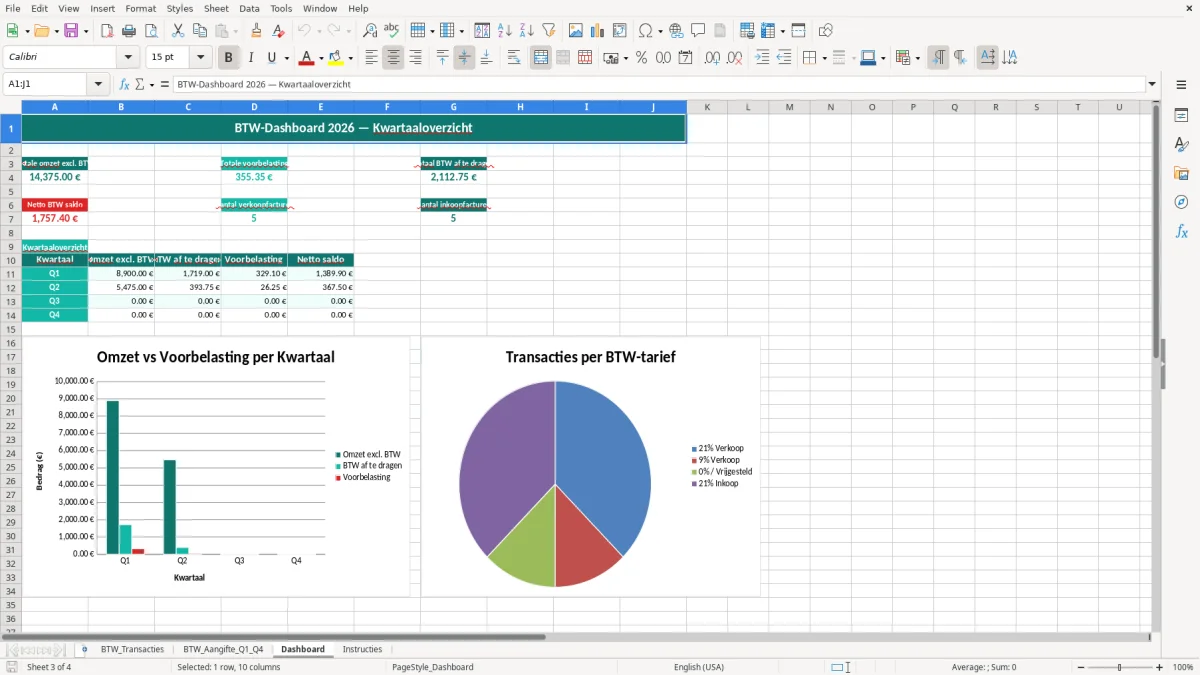Toggle Merge and Center Cells
1200x675 pixels.
coord(541,58)
